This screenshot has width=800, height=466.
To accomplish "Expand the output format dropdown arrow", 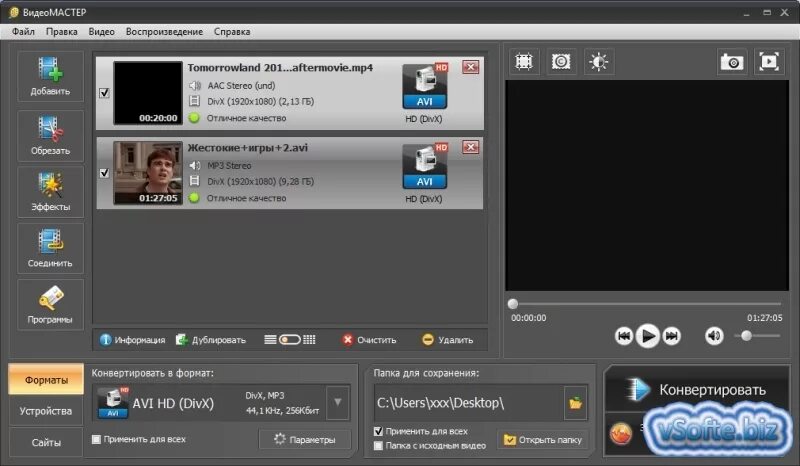I will click(x=337, y=403).
